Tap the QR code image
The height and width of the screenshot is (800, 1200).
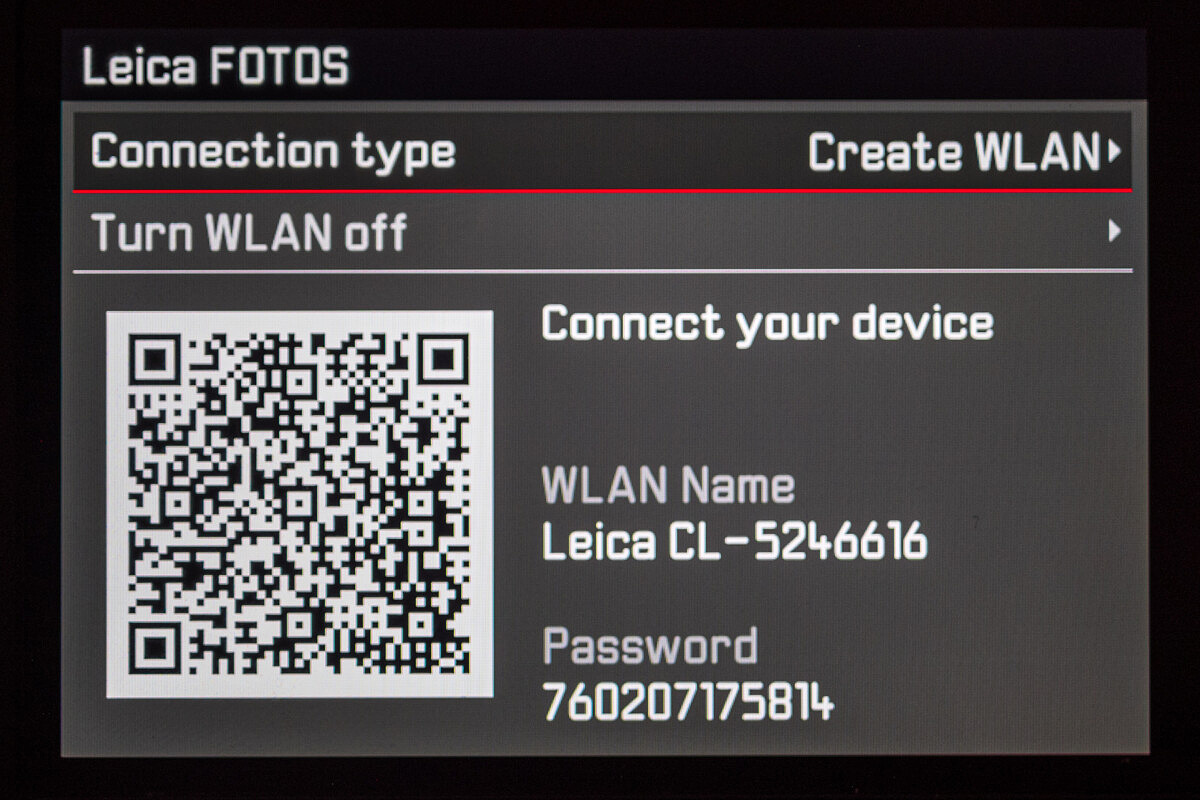tap(300, 504)
